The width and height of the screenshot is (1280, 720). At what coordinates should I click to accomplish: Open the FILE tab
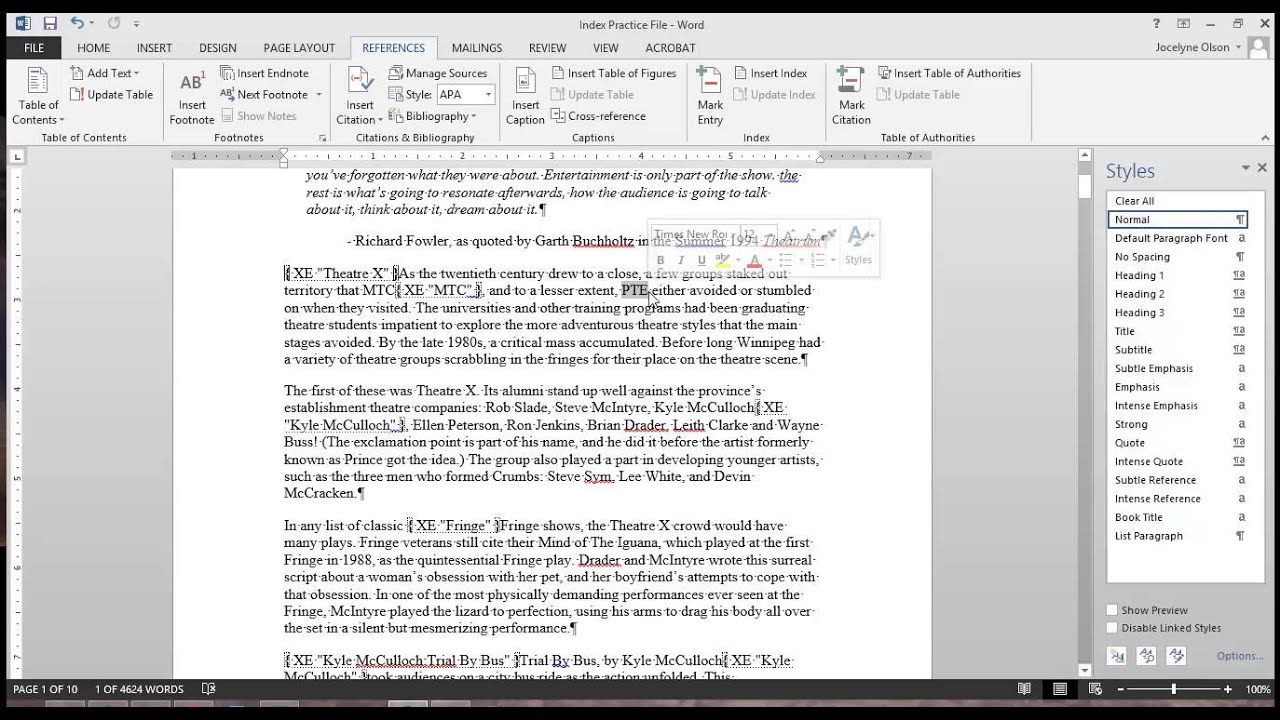34,47
